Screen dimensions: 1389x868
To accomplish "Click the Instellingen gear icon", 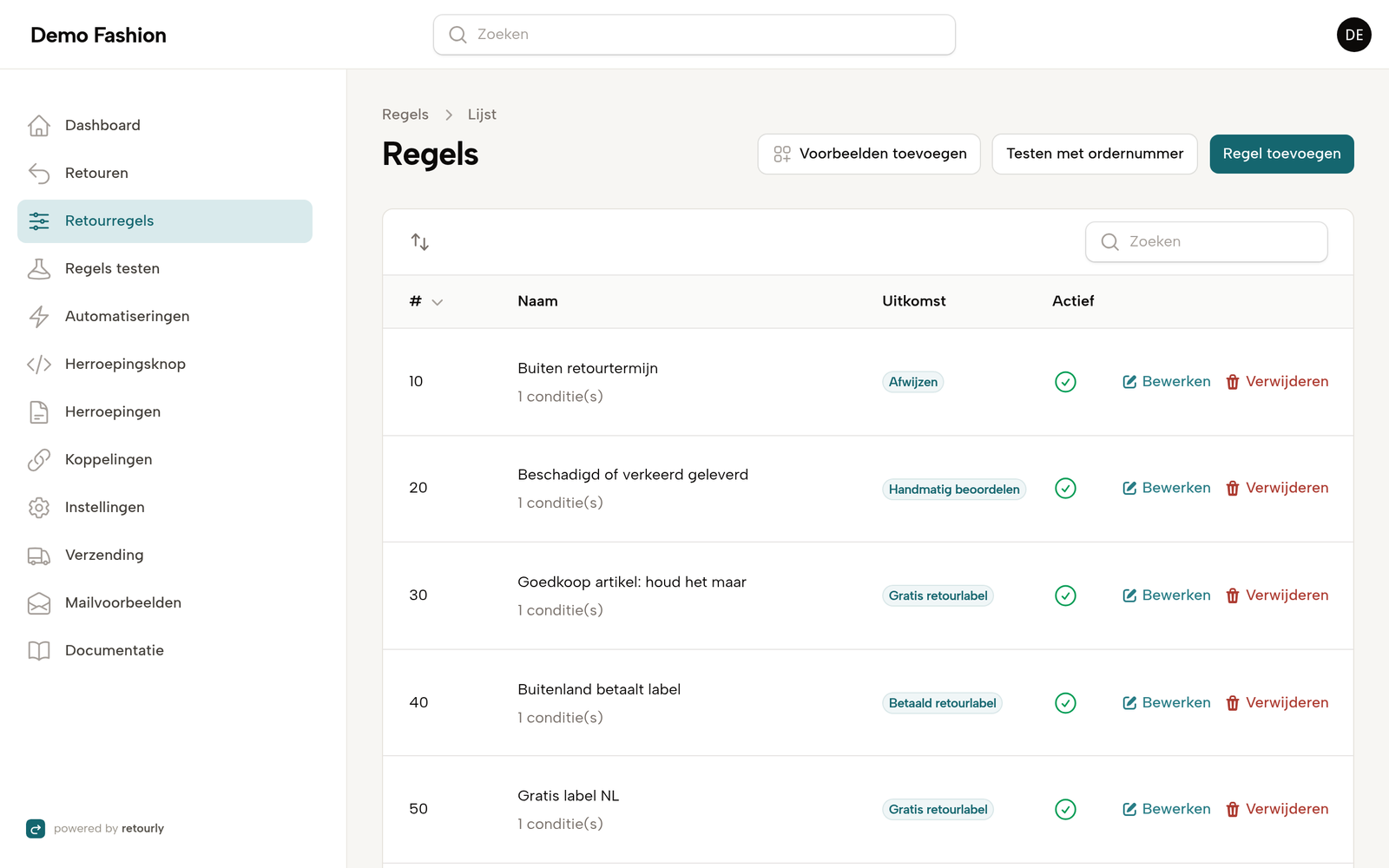I will [39, 508].
